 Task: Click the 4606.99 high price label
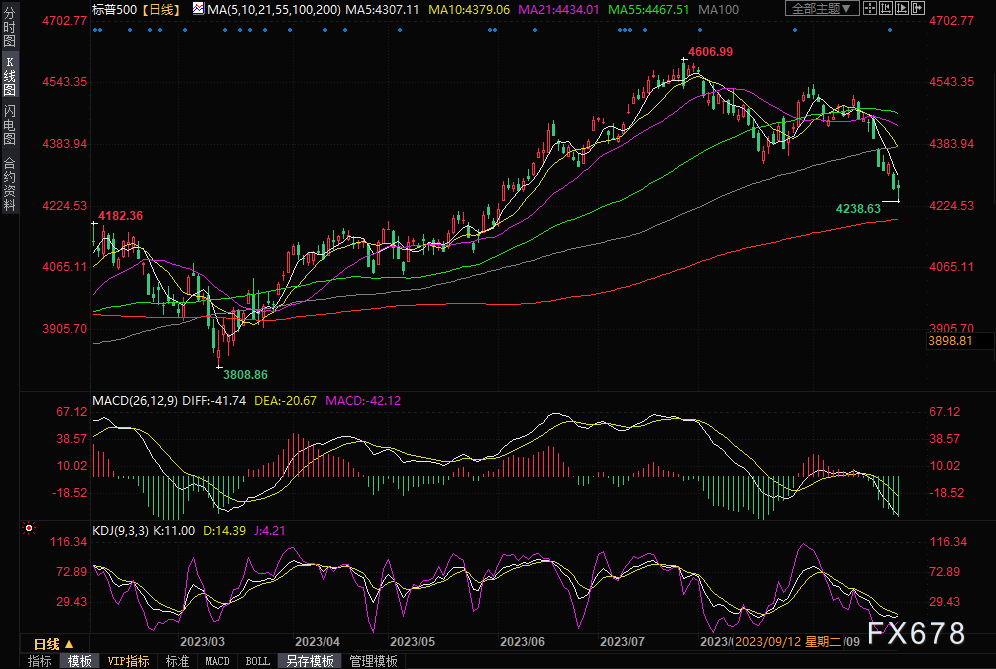tap(711, 52)
